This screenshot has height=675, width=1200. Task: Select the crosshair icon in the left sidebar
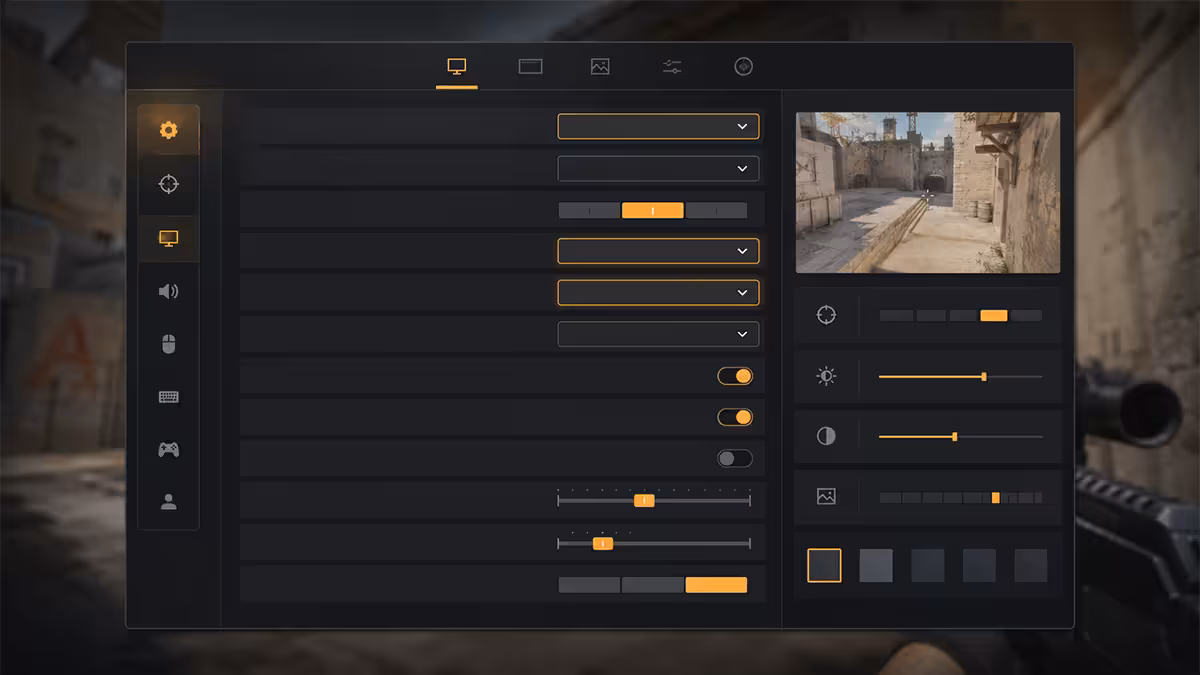click(168, 184)
